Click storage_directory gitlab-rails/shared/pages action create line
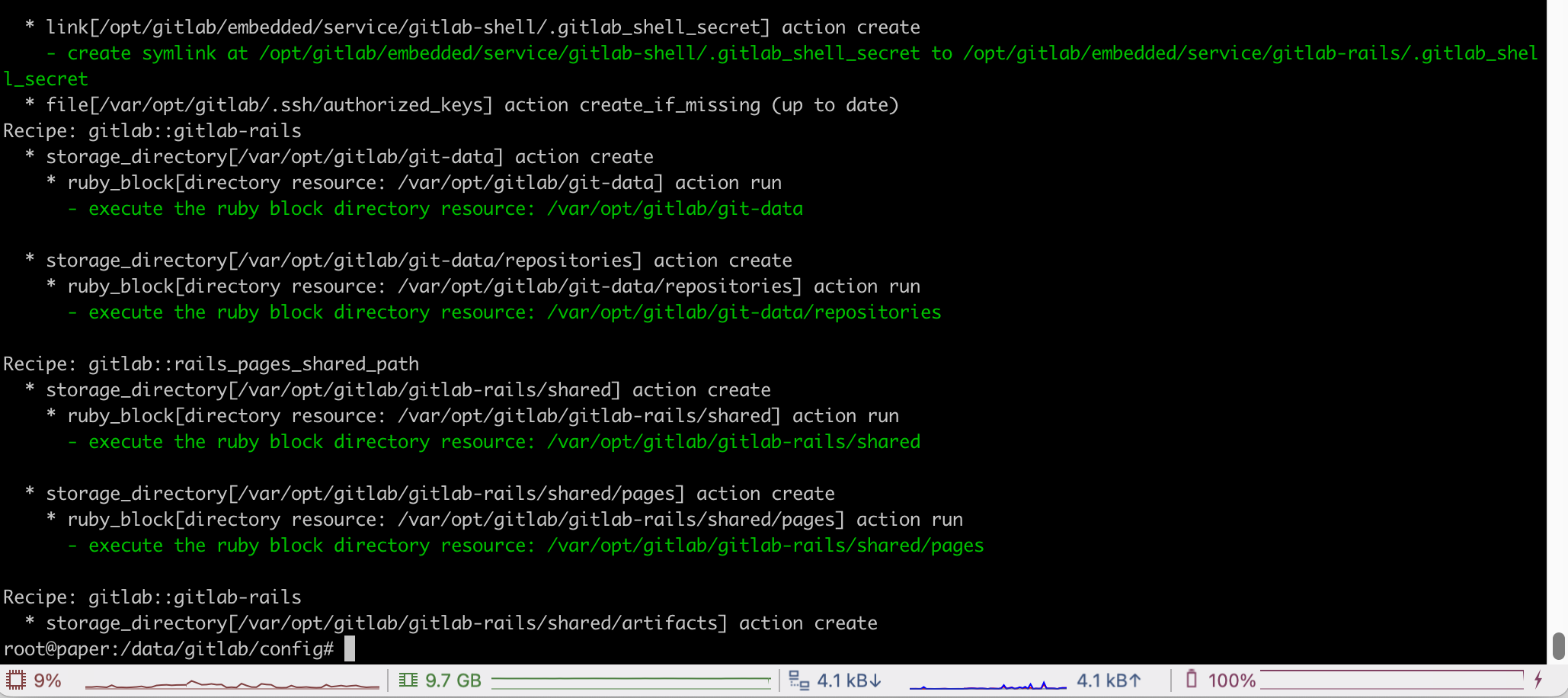Viewport: 1568px width, 698px height. 430,494
